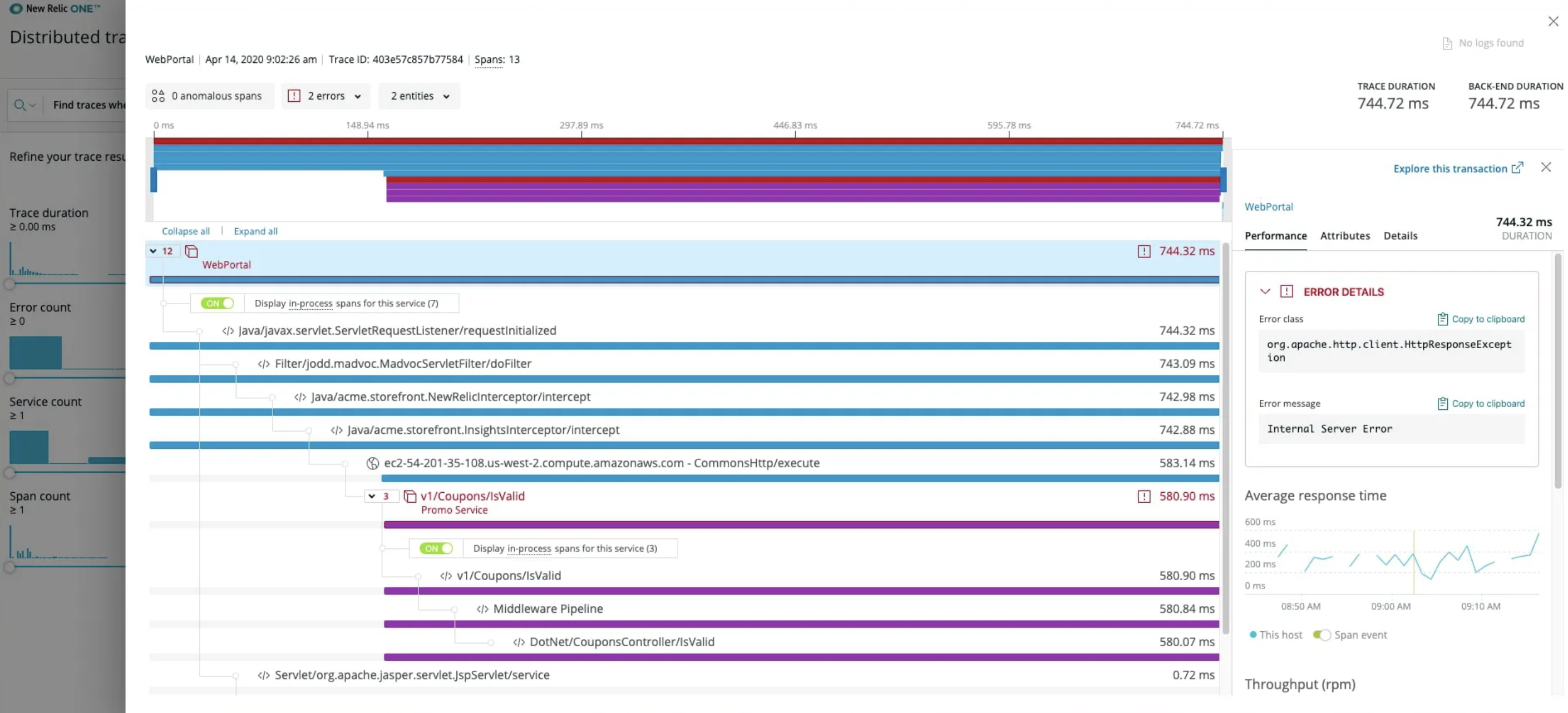Open the 2 entities dropdown
The height and width of the screenshot is (713, 1568).
[x=420, y=96]
